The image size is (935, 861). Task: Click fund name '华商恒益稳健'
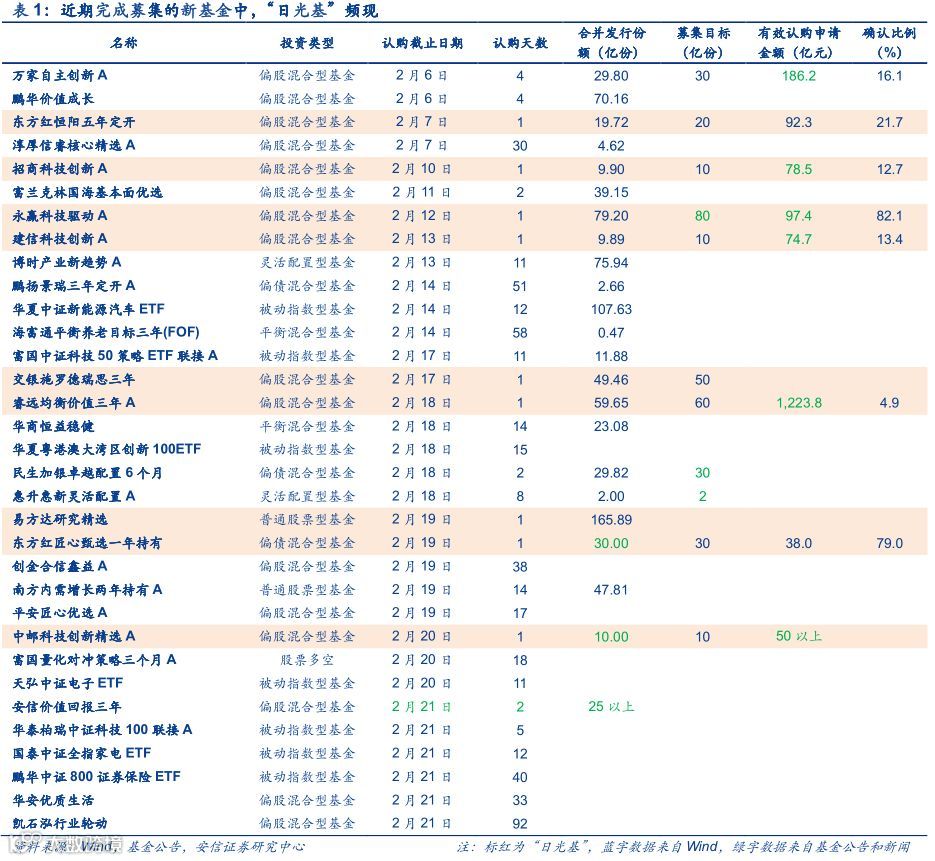click(53, 426)
